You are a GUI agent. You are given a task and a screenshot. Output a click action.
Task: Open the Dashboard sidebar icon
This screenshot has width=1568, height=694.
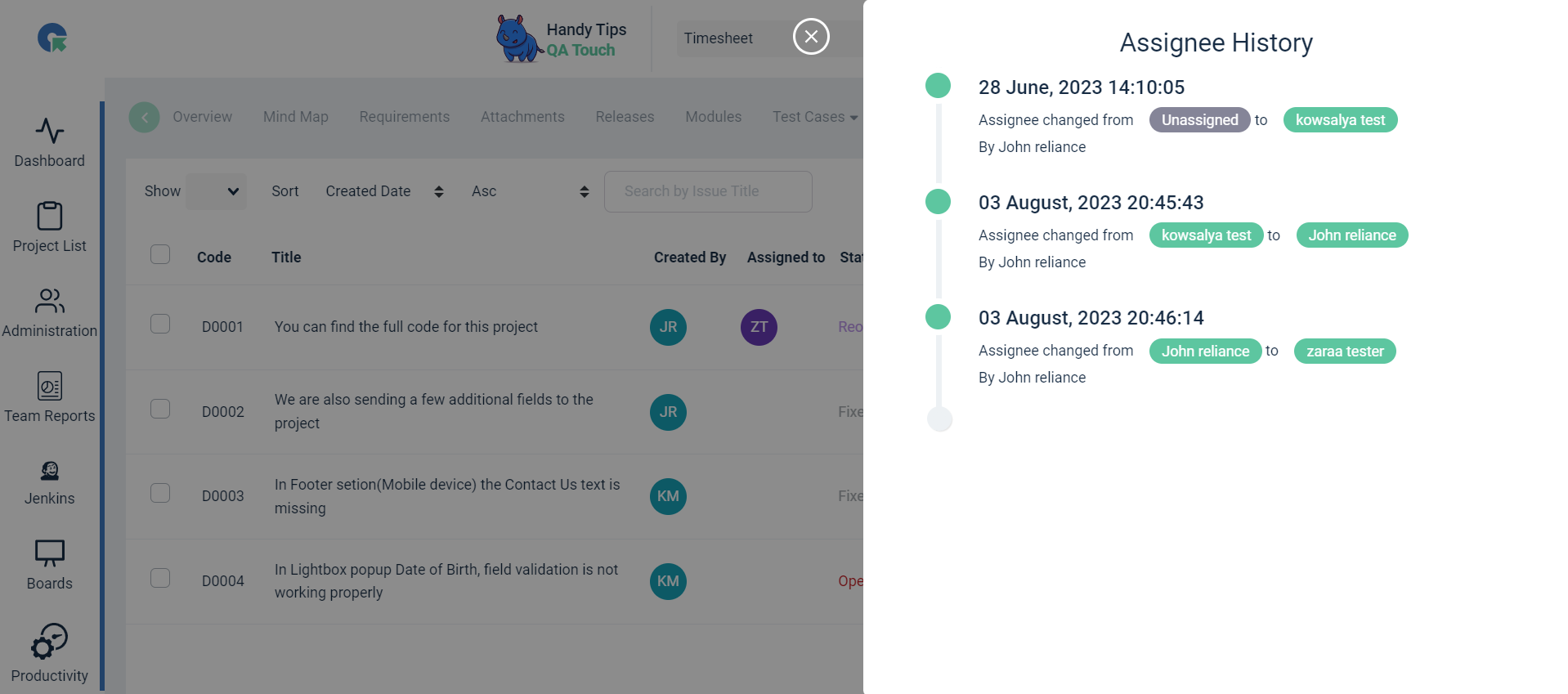click(x=49, y=132)
